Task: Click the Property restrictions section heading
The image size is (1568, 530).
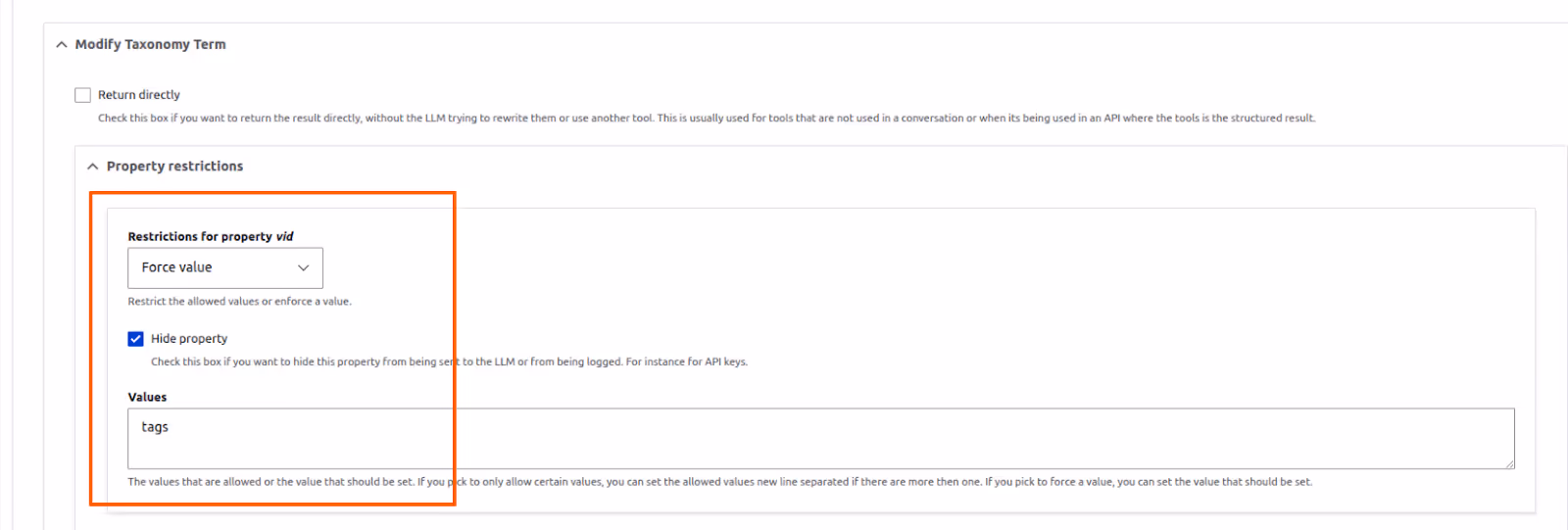Action: pyautogui.click(x=174, y=167)
